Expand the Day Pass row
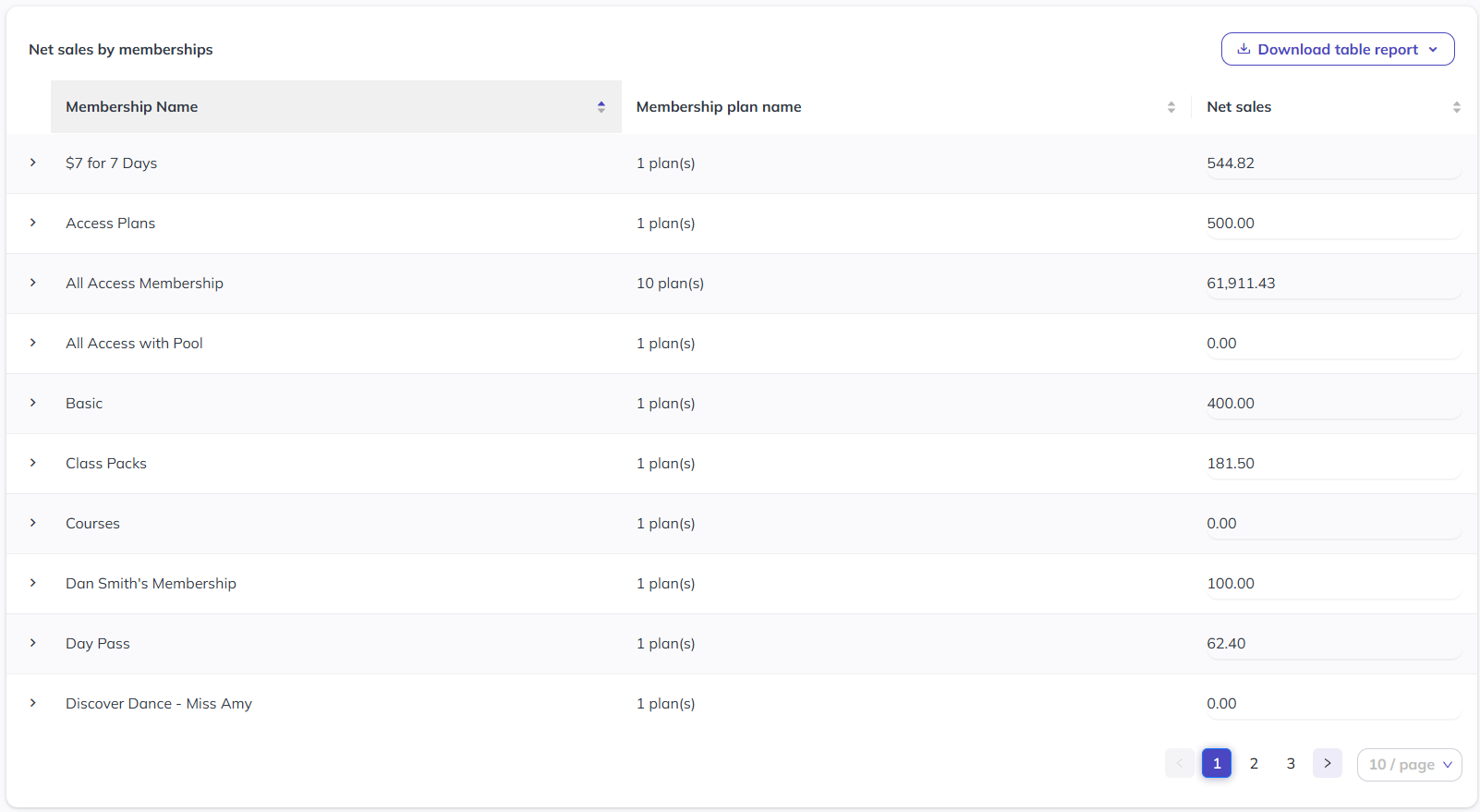This screenshot has width=1480, height=812. coord(33,643)
